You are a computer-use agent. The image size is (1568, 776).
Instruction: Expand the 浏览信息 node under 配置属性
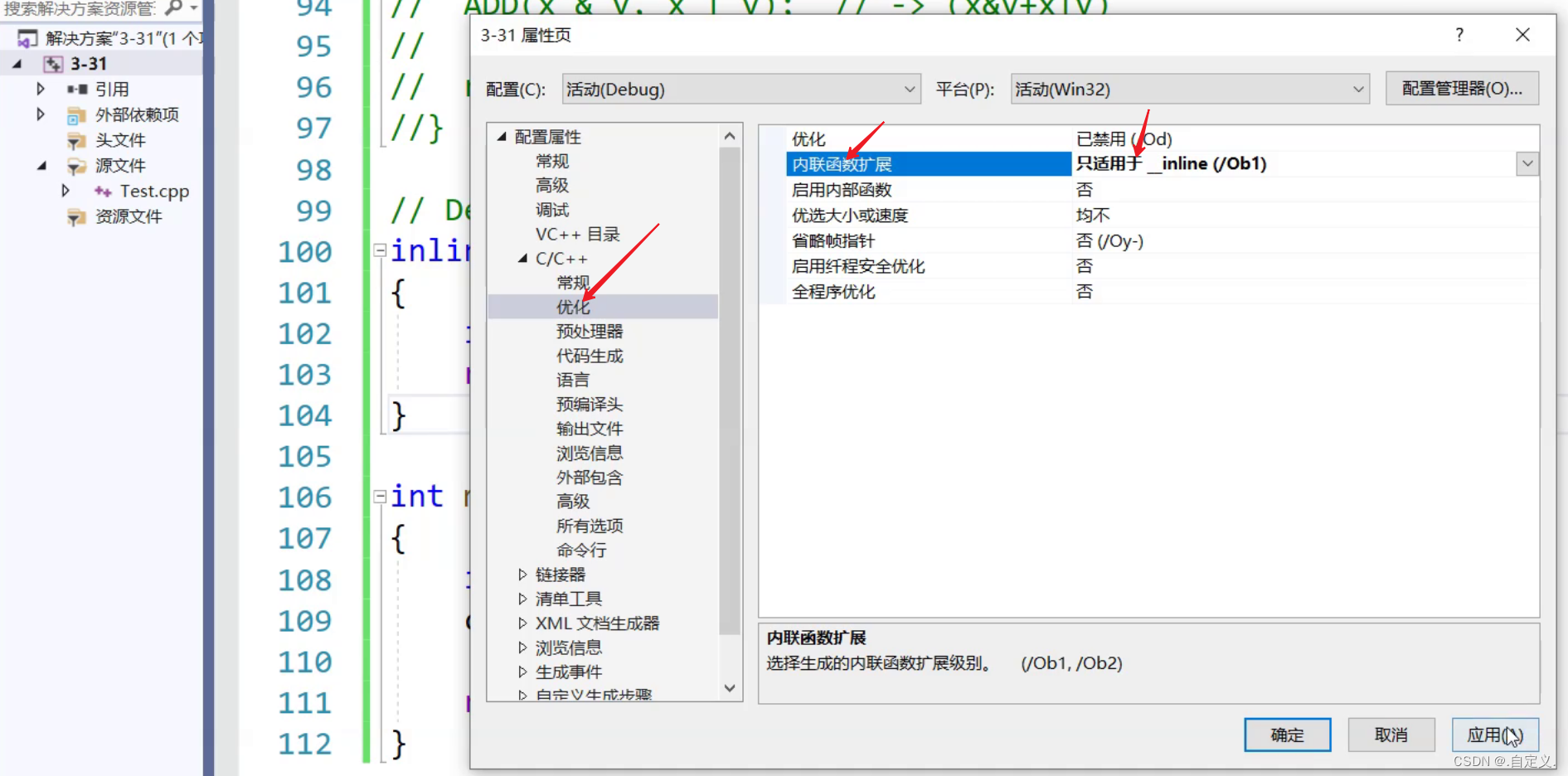tap(522, 647)
